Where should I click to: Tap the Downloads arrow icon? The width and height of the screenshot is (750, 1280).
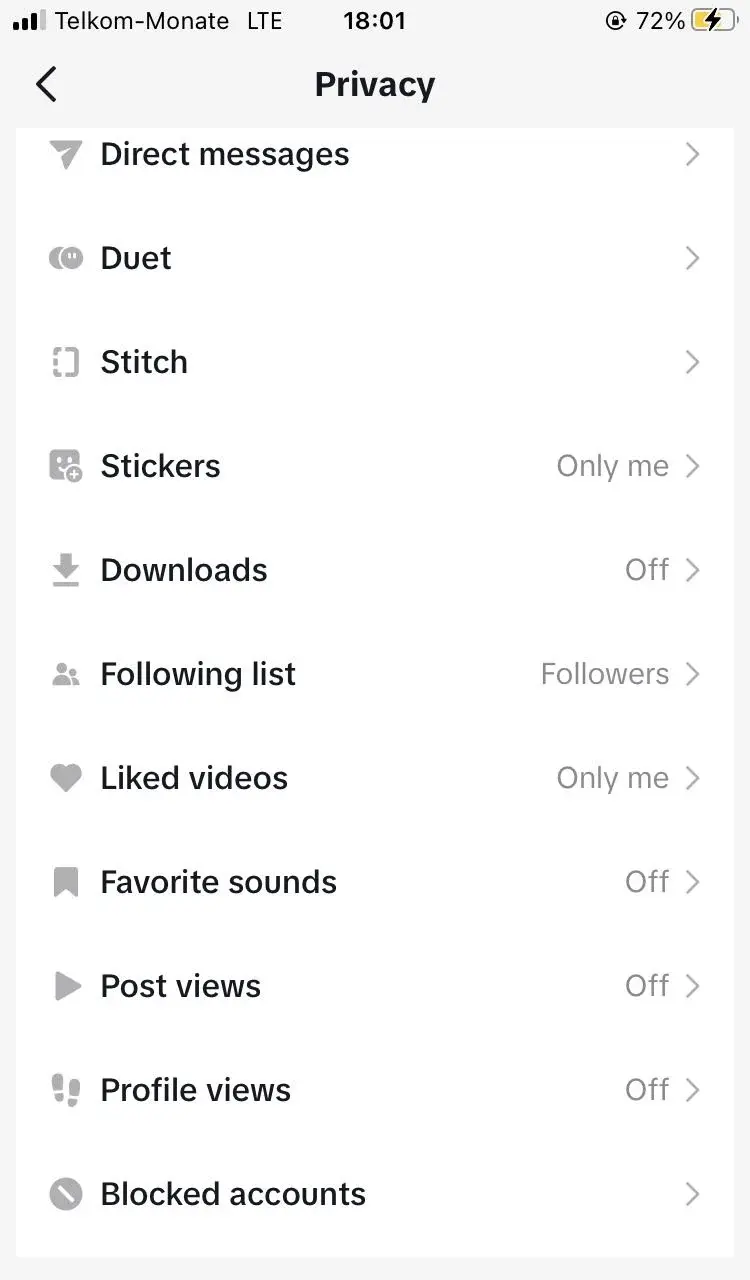(65, 570)
